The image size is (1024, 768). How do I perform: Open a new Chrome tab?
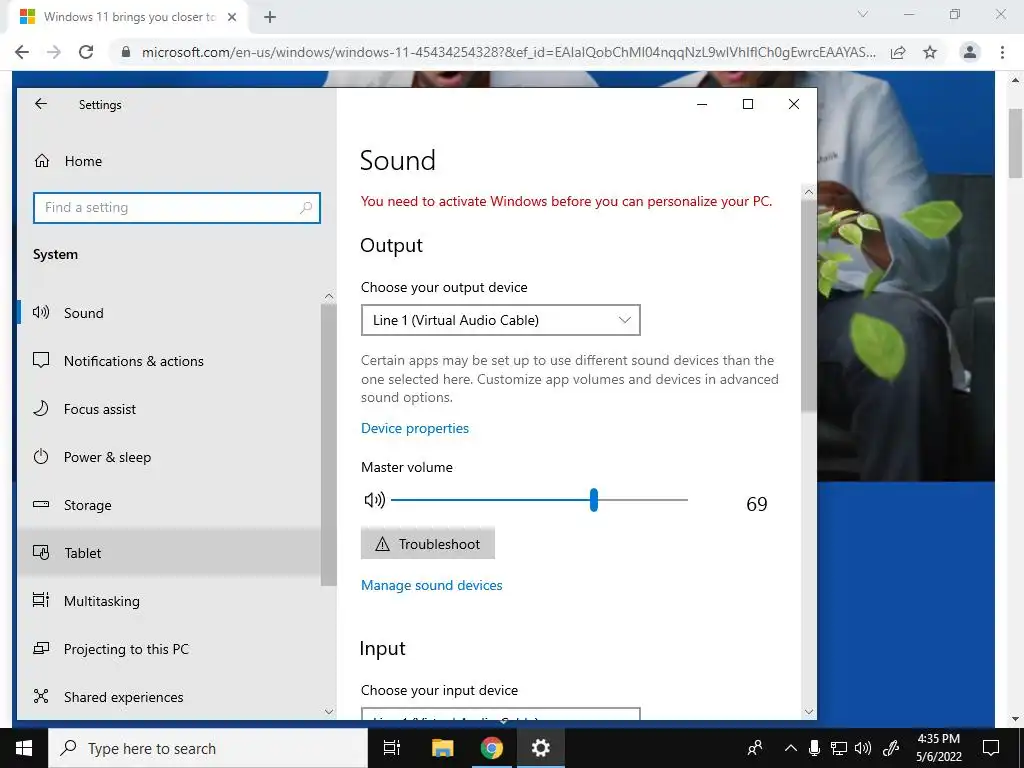click(270, 17)
